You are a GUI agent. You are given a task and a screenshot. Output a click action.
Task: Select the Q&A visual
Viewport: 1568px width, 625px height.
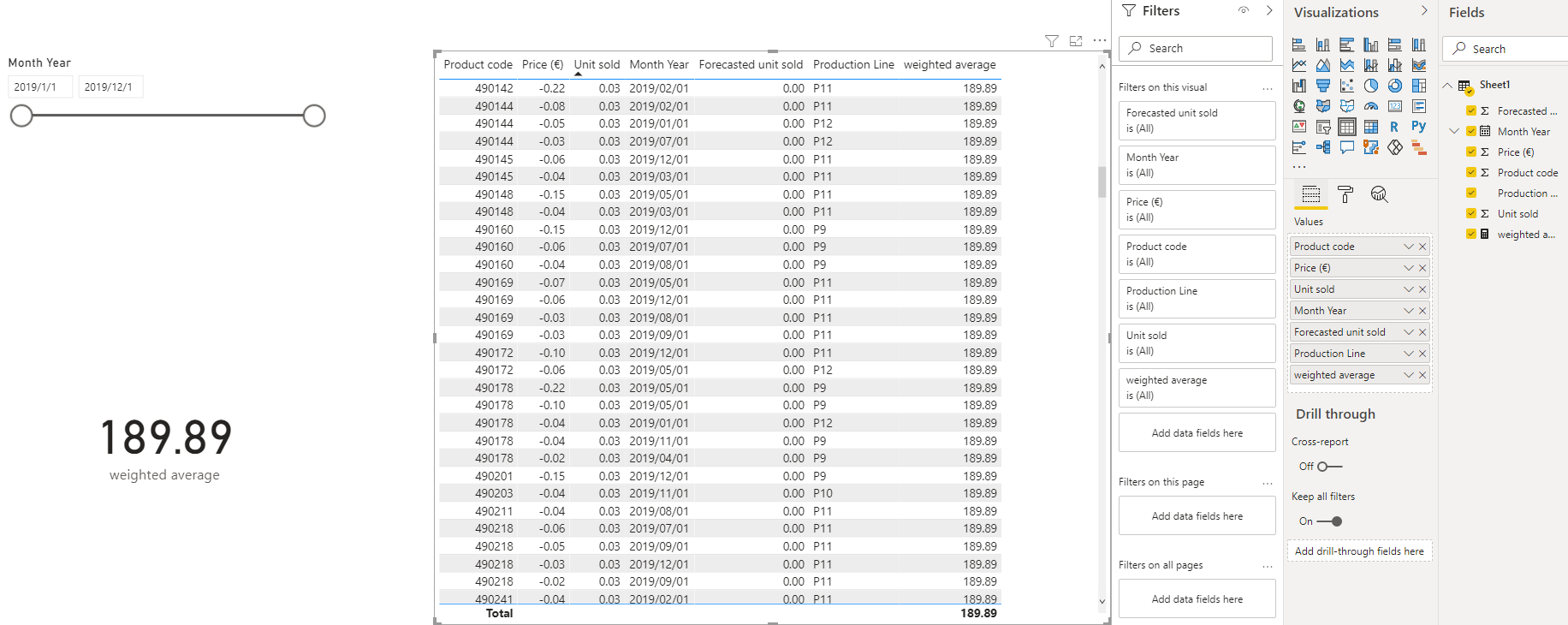click(1347, 147)
